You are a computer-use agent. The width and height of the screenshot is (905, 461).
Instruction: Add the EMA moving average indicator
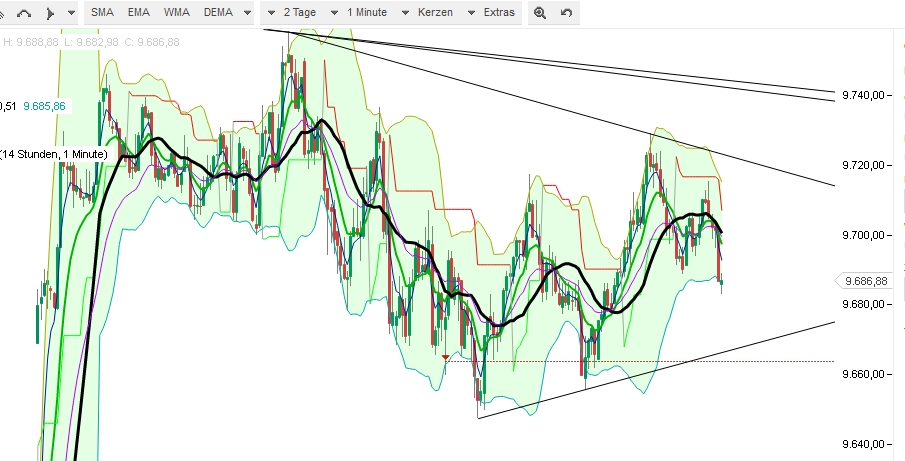click(139, 12)
